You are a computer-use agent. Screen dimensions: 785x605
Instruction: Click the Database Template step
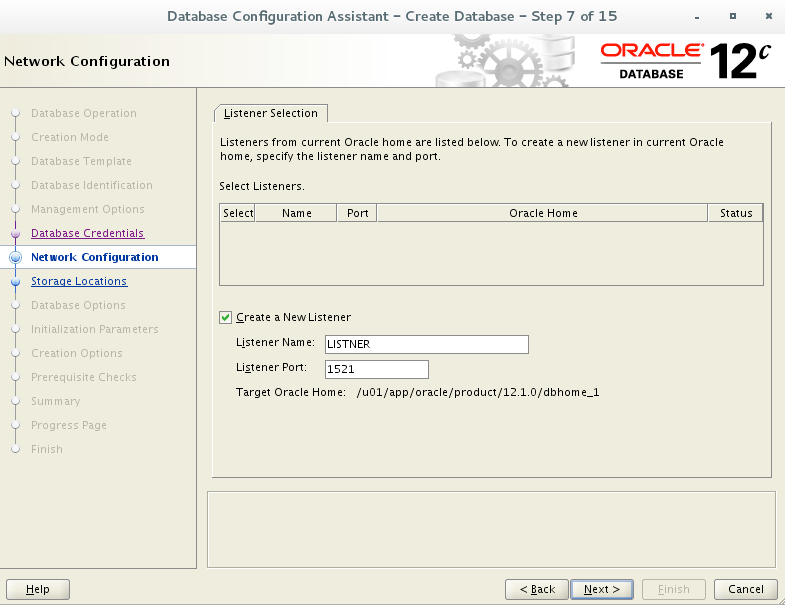(81, 161)
